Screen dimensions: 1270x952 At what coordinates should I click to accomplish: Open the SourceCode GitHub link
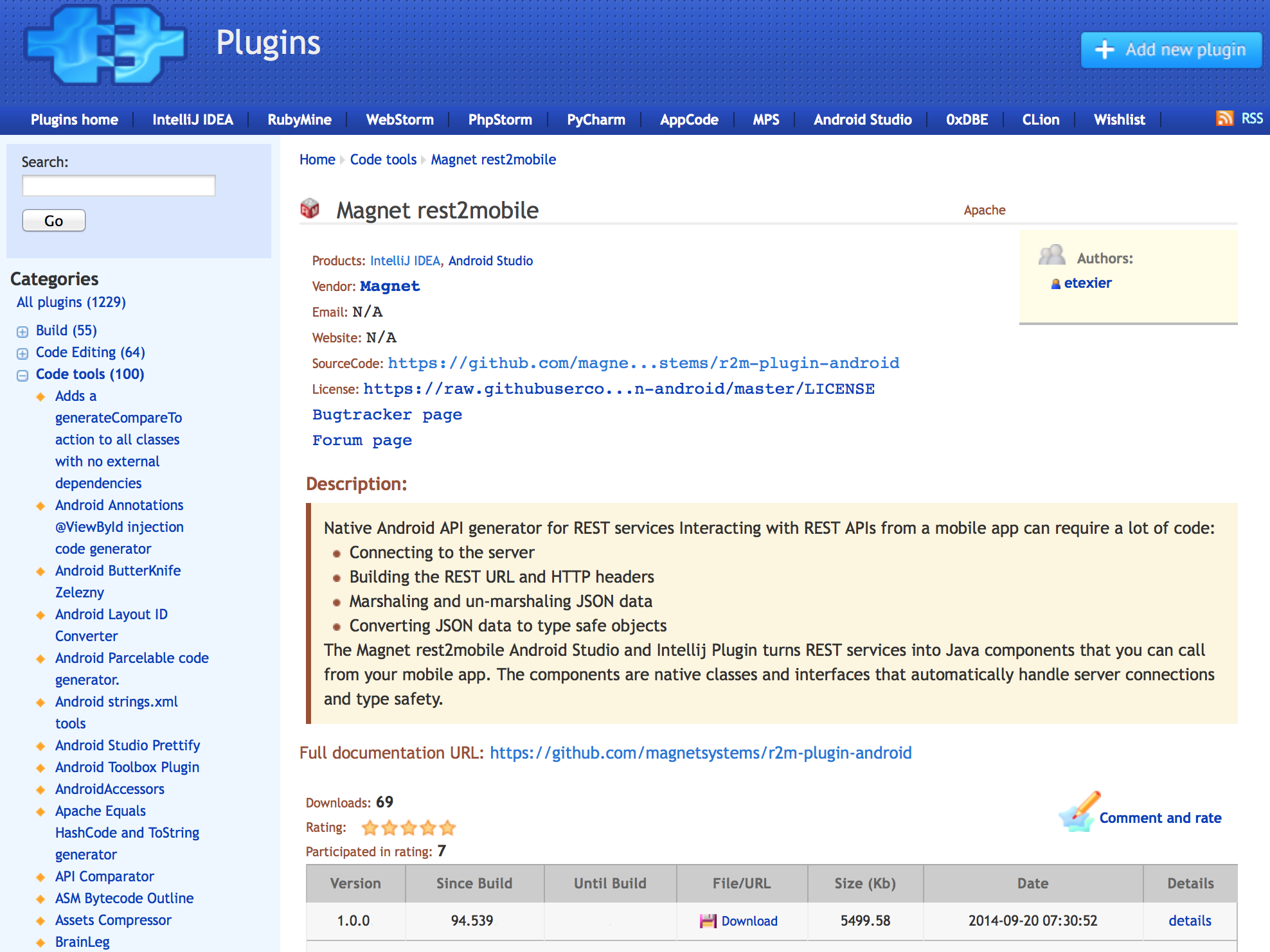pyautogui.click(x=643, y=363)
